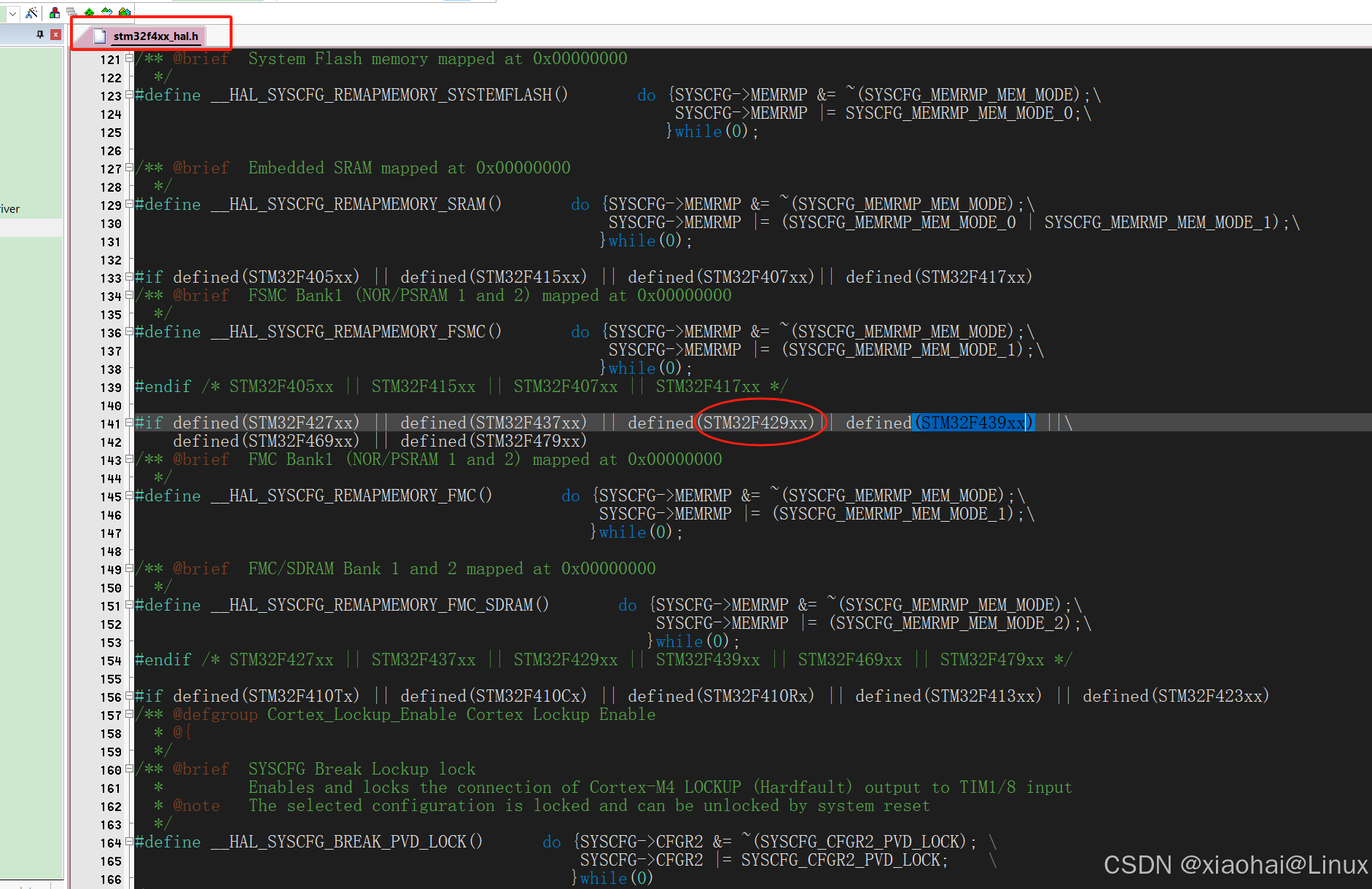Collapse the #if block at line 133
This screenshot has height=889, width=1372.
click(129, 276)
